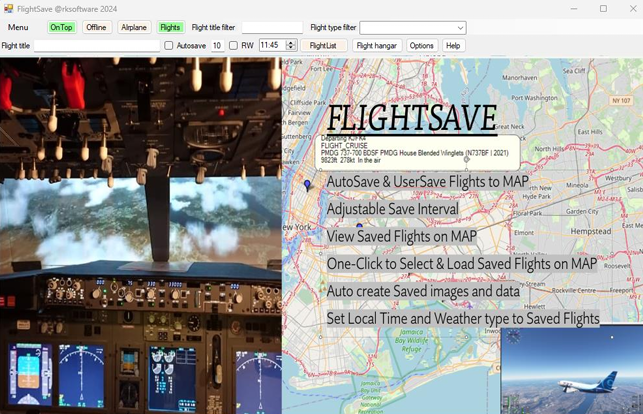Image resolution: width=643 pixels, height=414 pixels.
Task: Open the FlightList button
Action: (x=323, y=45)
